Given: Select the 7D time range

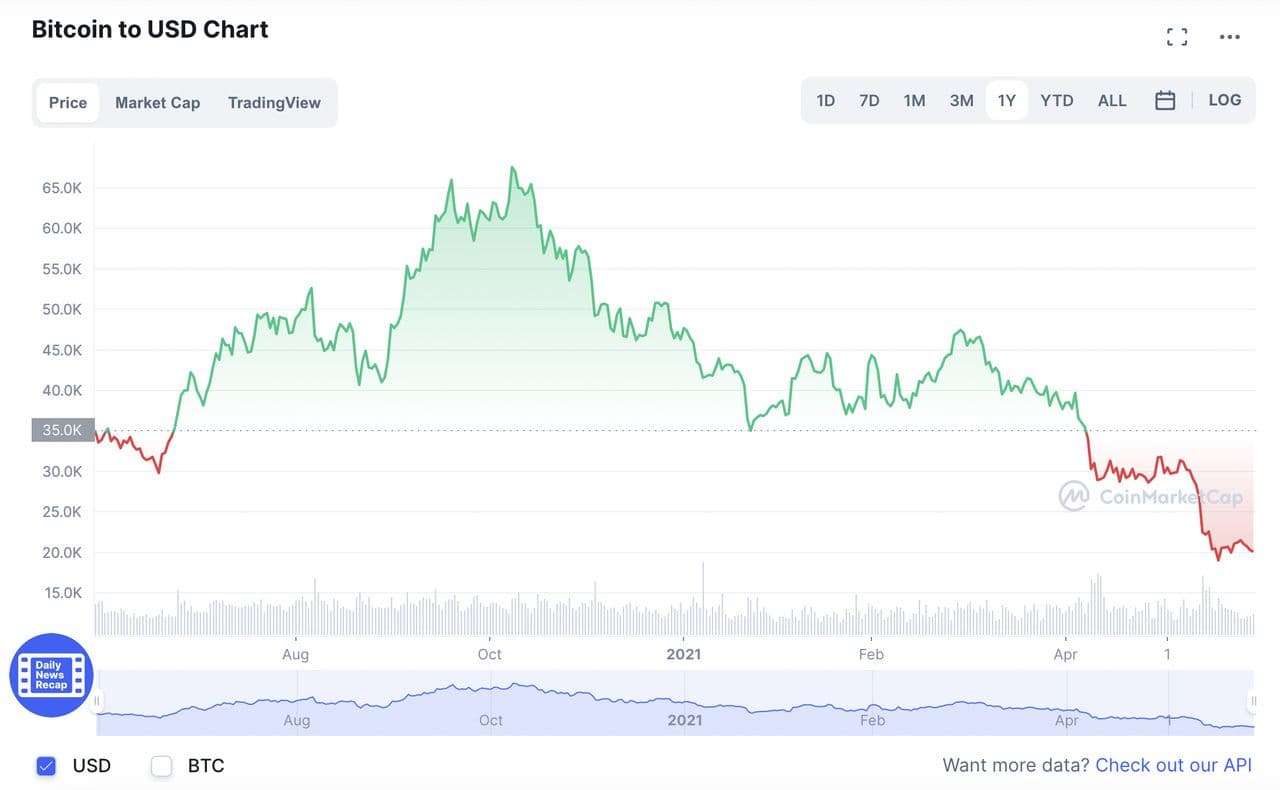Looking at the screenshot, I should 869,100.
